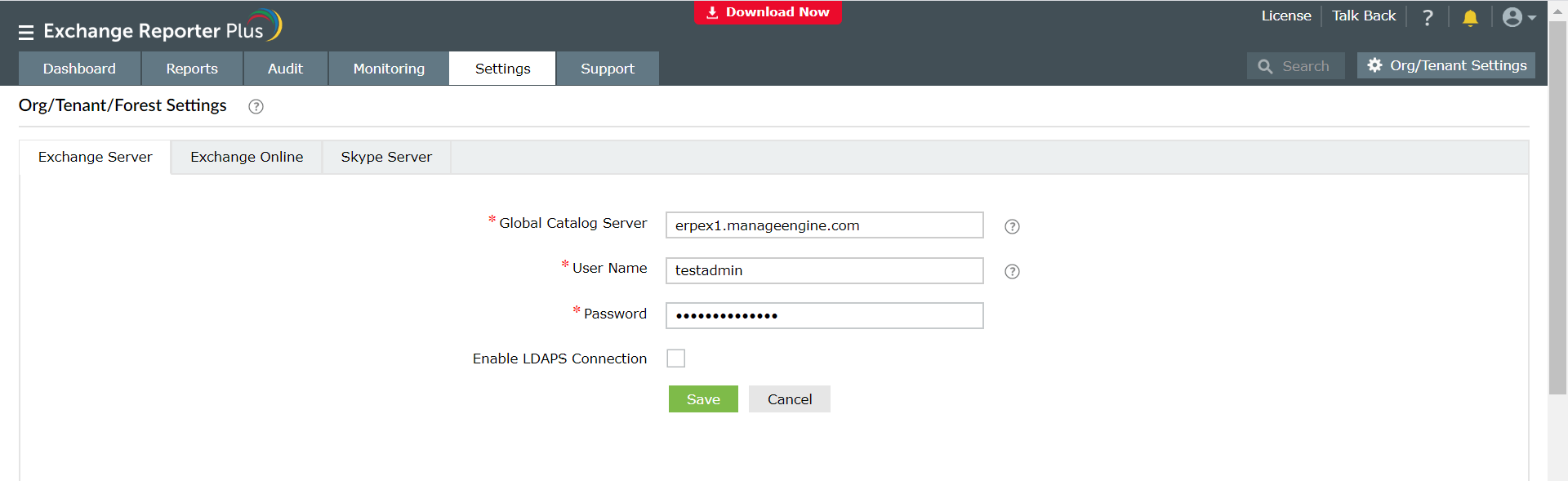Click the Cancel button

click(x=790, y=399)
